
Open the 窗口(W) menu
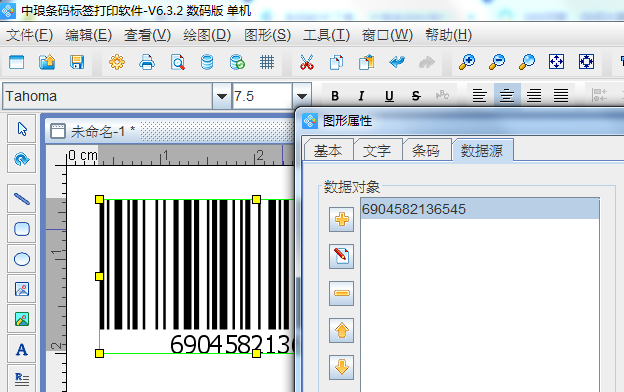[x=387, y=35]
